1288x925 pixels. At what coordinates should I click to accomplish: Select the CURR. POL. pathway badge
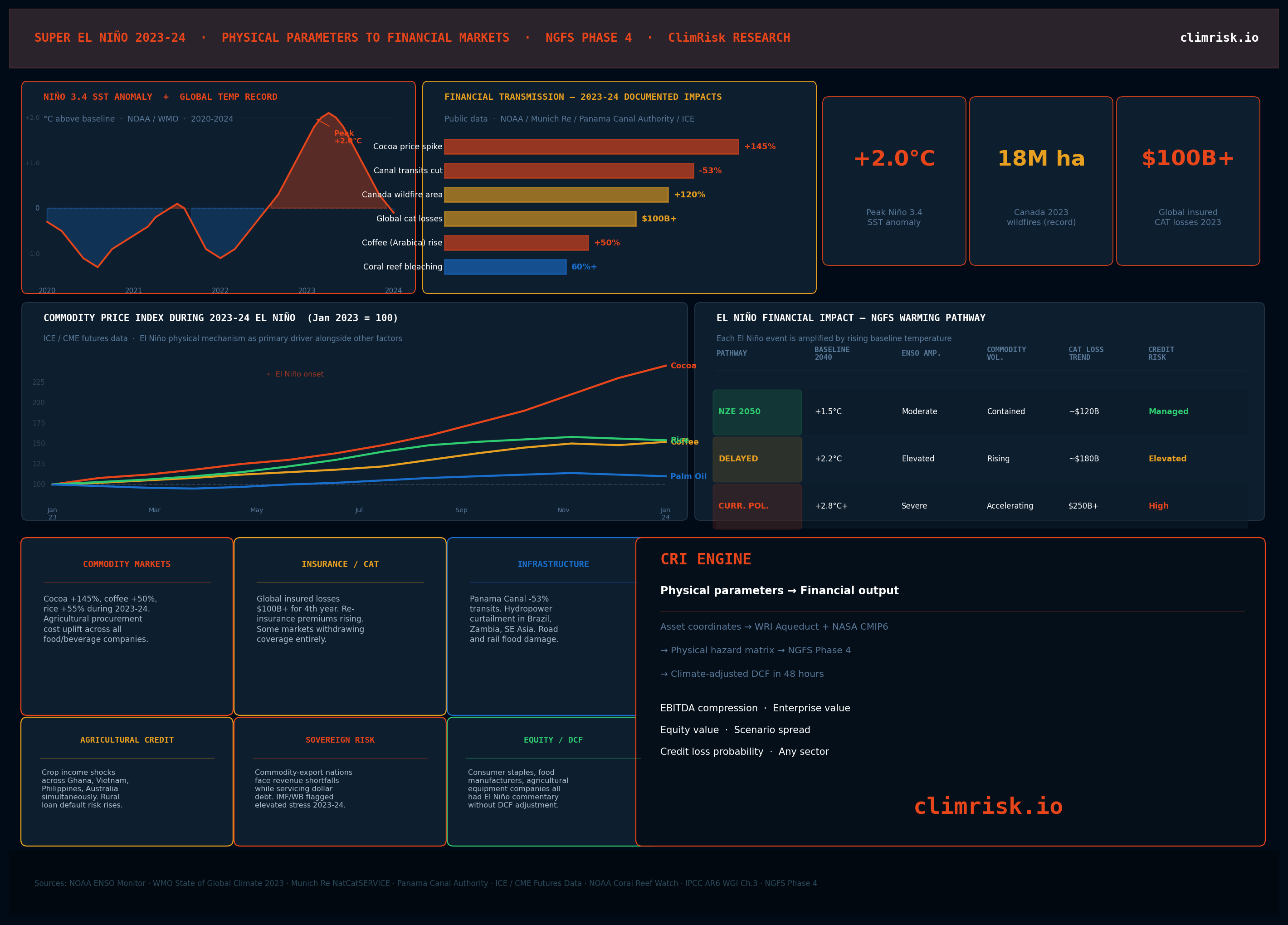click(757, 506)
